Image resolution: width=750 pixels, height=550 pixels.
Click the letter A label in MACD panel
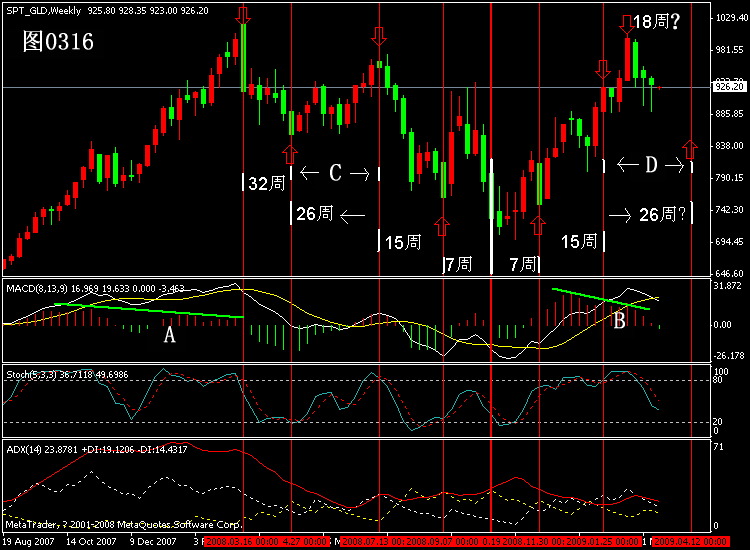point(170,337)
